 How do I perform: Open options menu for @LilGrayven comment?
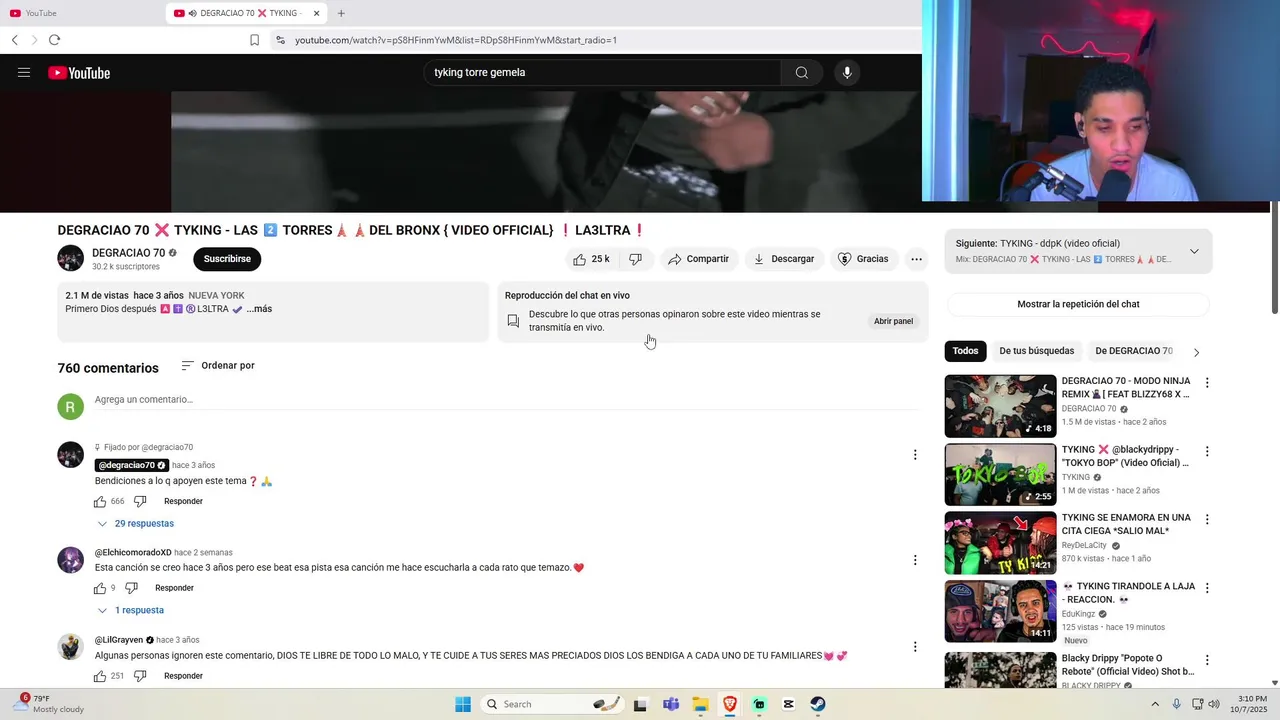(914, 647)
